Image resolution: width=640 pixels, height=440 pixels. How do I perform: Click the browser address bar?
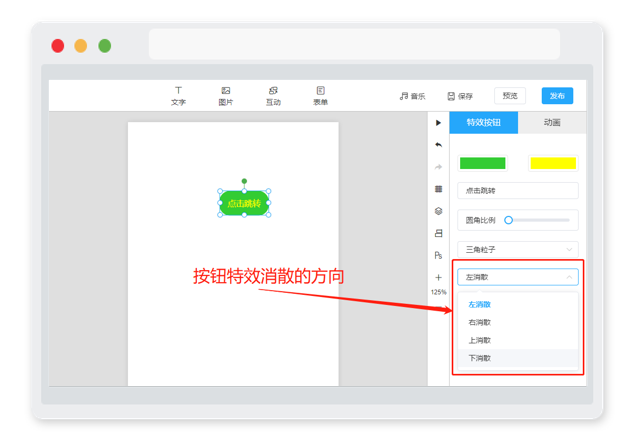tap(354, 44)
